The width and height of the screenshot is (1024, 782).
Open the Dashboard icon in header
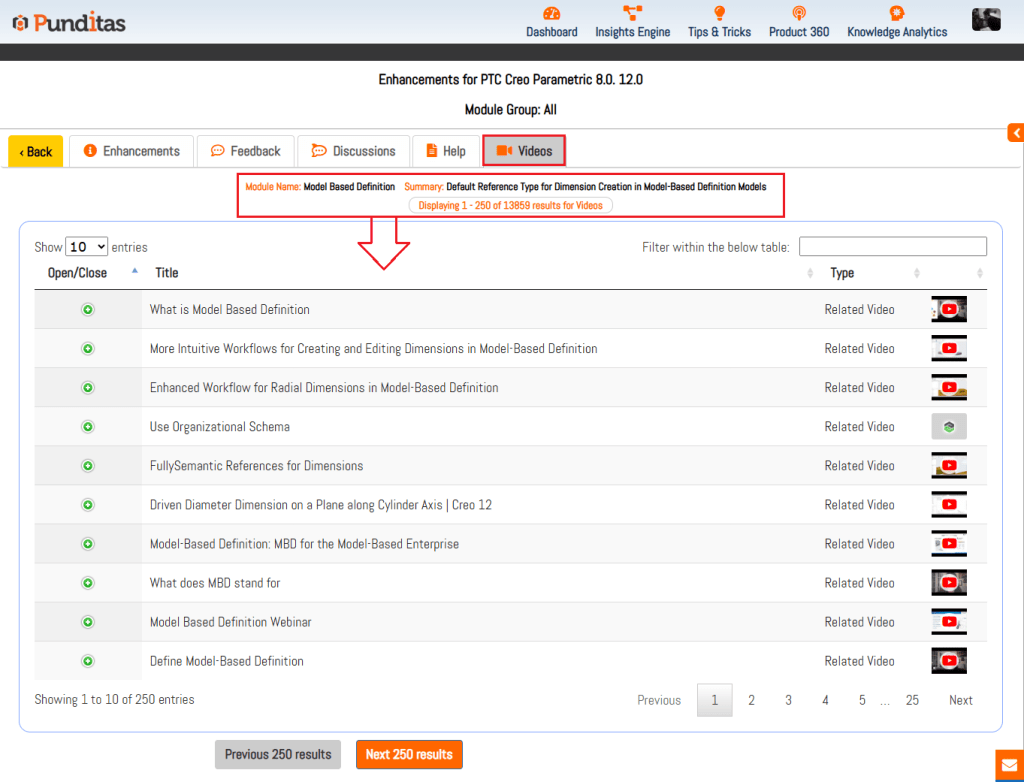tap(552, 14)
